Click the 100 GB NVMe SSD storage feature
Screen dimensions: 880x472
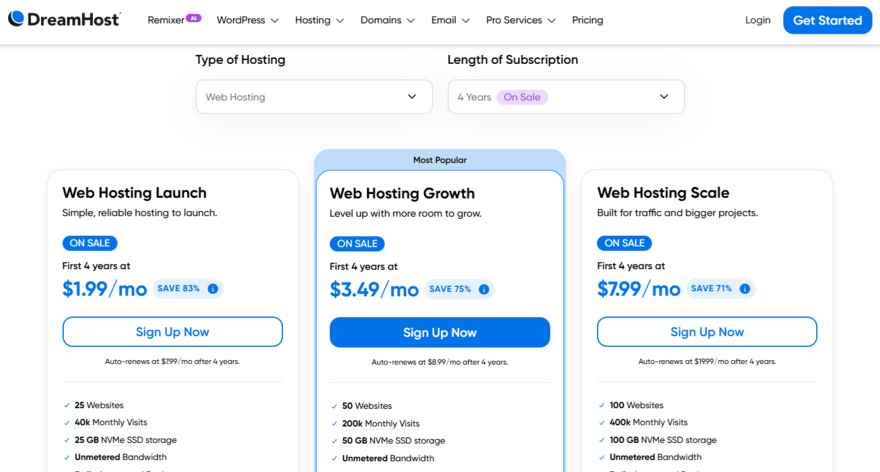click(663, 440)
